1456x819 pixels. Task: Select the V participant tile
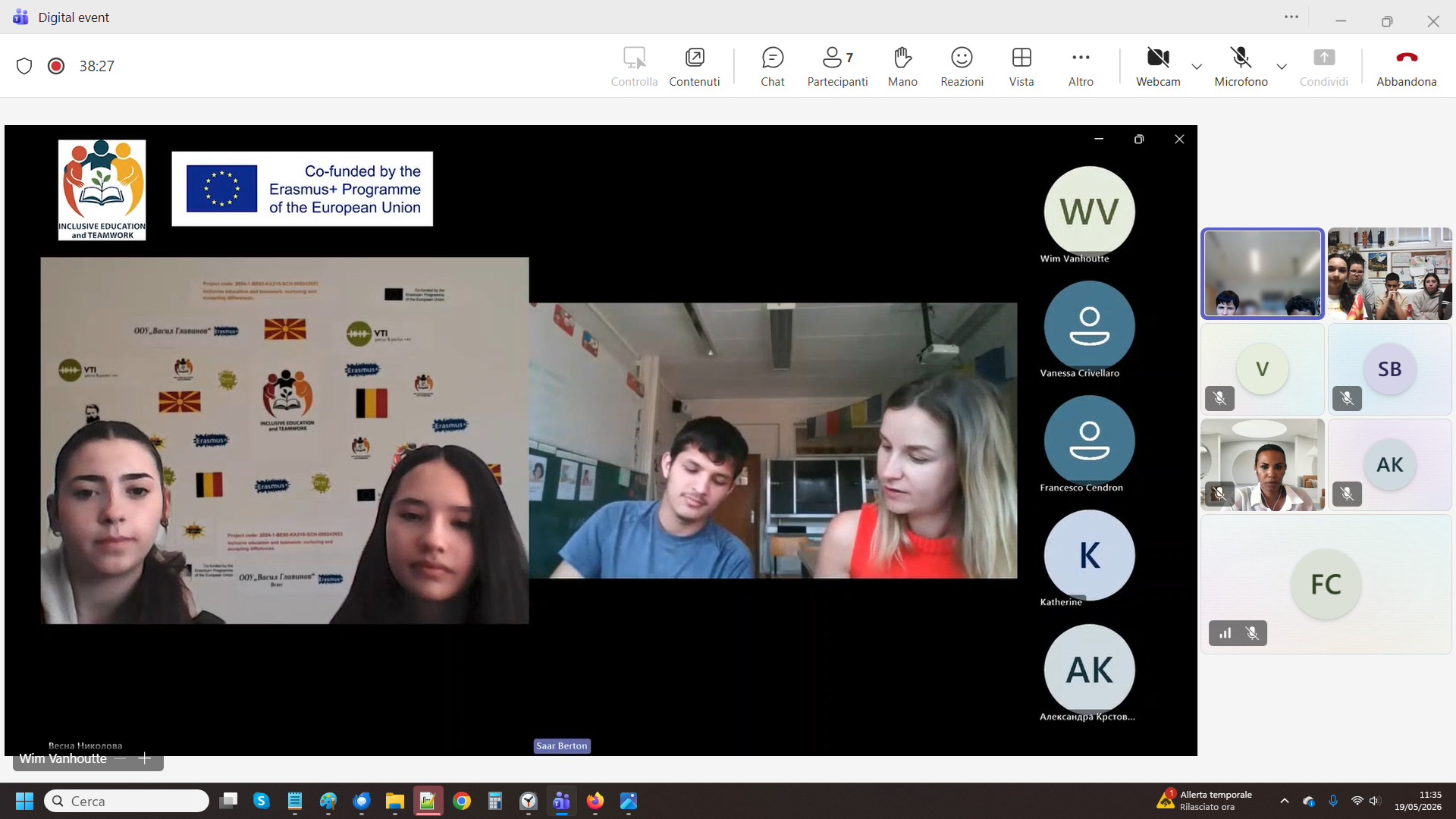pyautogui.click(x=1263, y=369)
